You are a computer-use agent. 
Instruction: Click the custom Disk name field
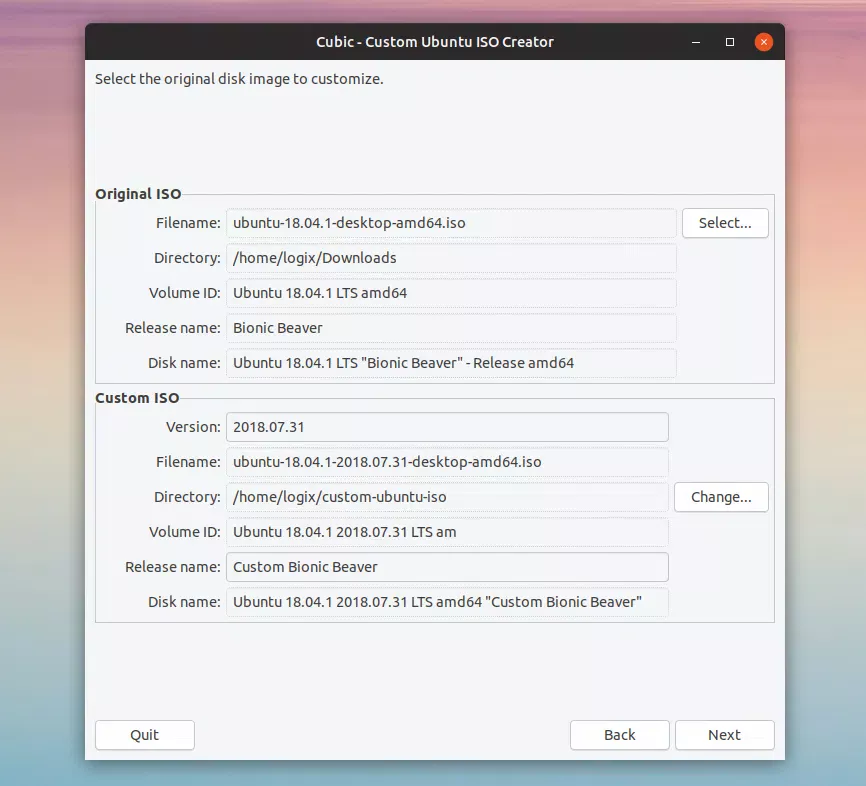[447, 602]
